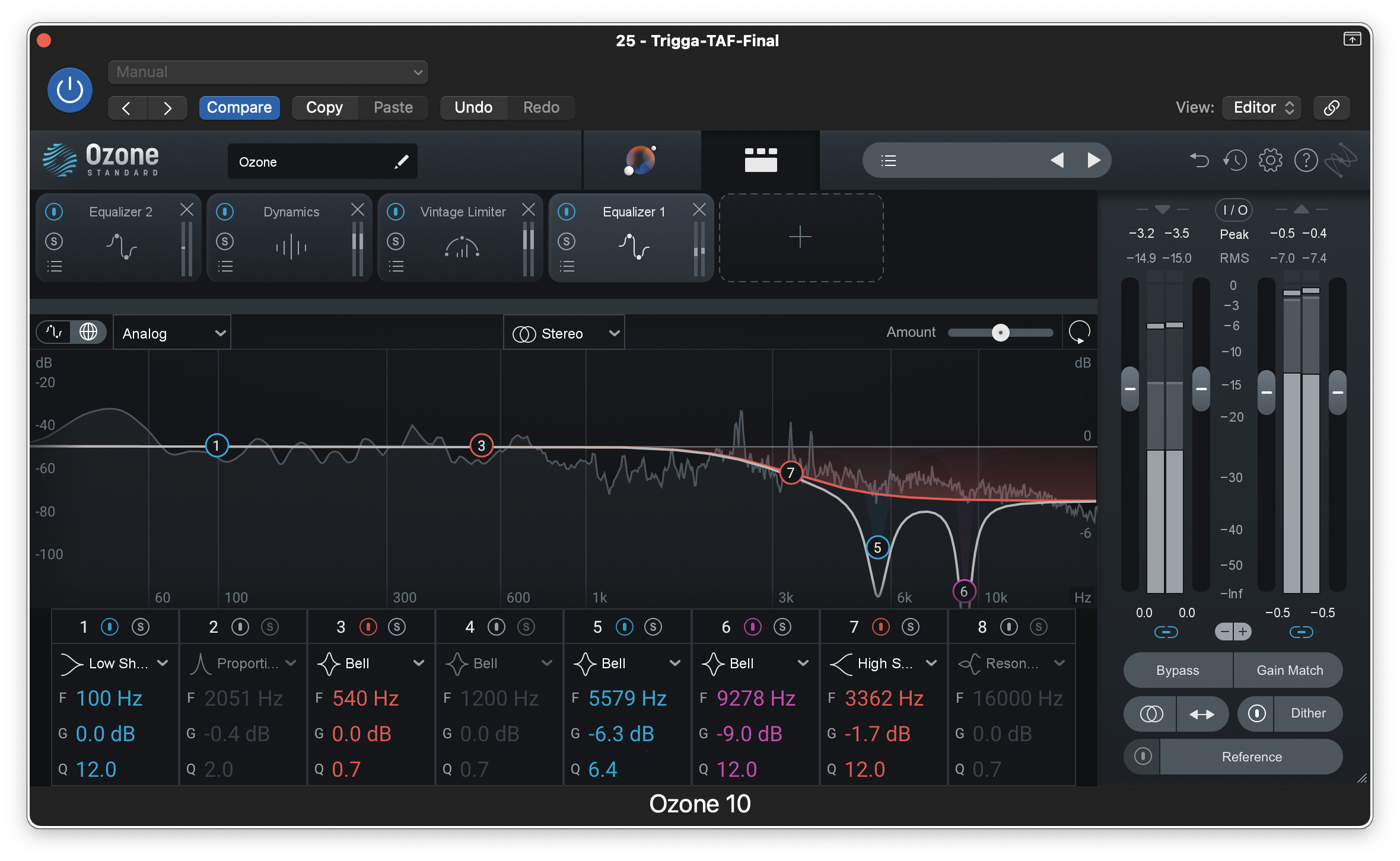Screen dimensions: 1400x861
Task: Toggle band 8 power
Action: [x=1009, y=627]
